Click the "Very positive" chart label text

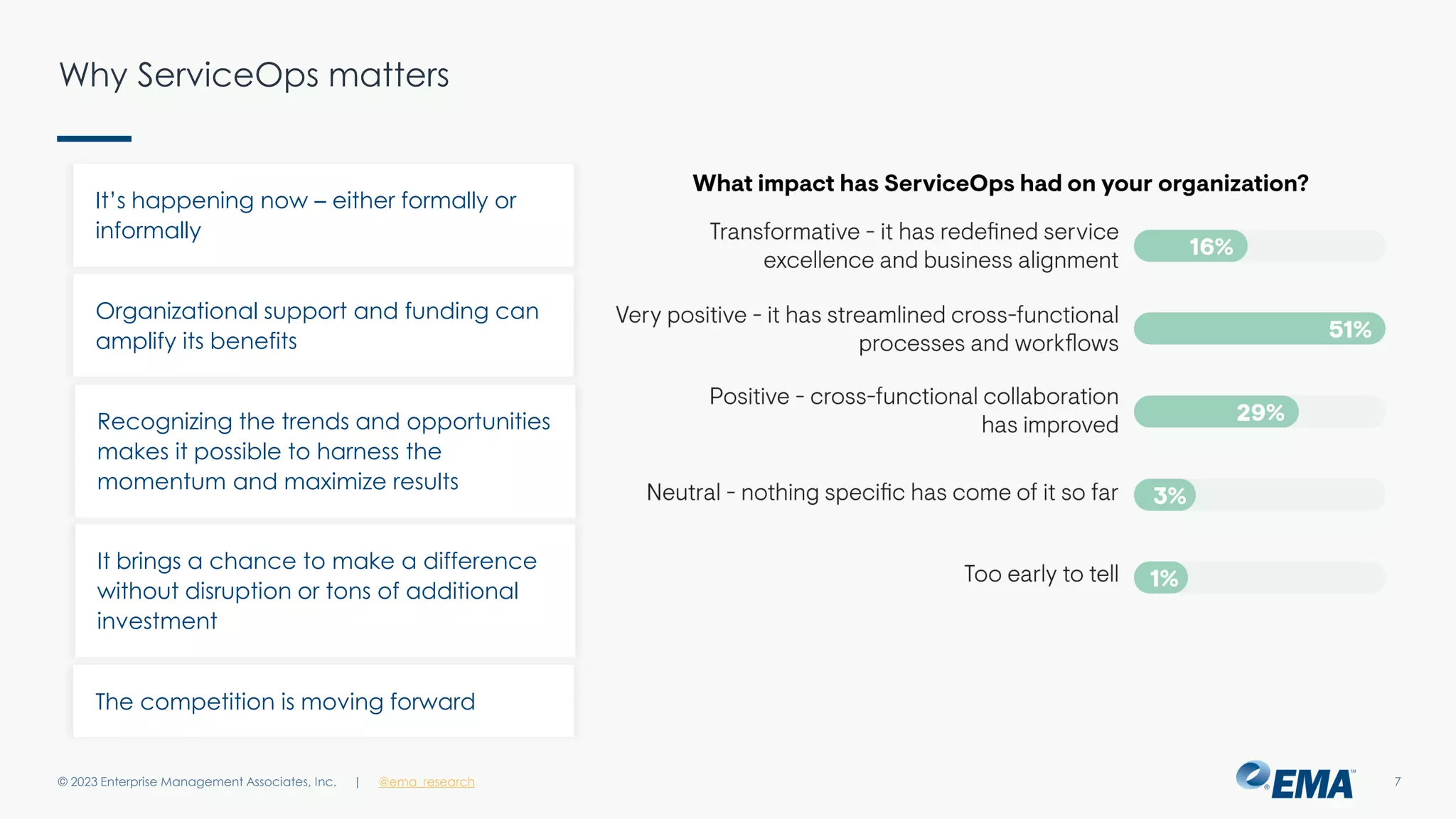867,329
